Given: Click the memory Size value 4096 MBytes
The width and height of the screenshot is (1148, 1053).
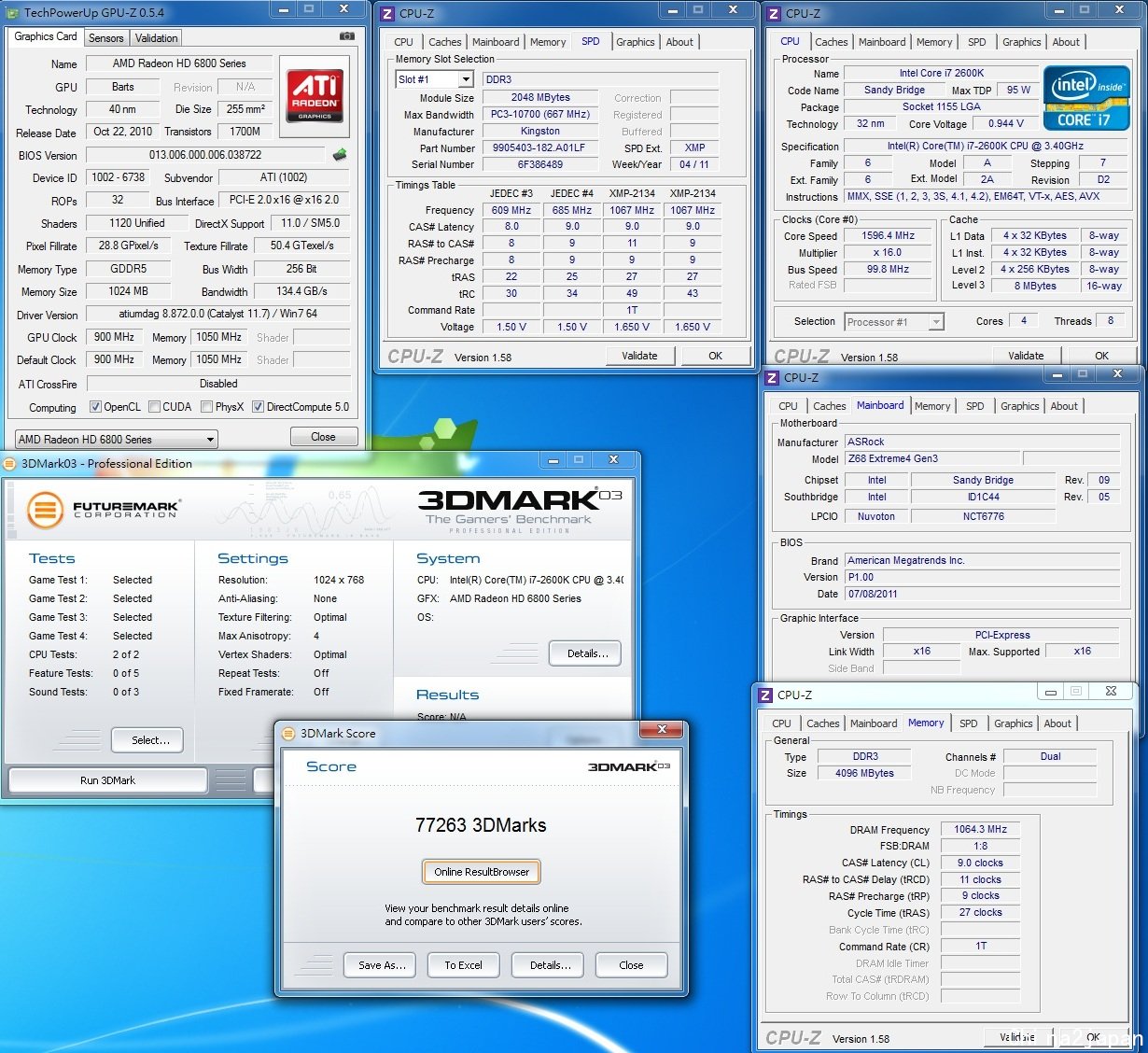Looking at the screenshot, I should [x=865, y=773].
